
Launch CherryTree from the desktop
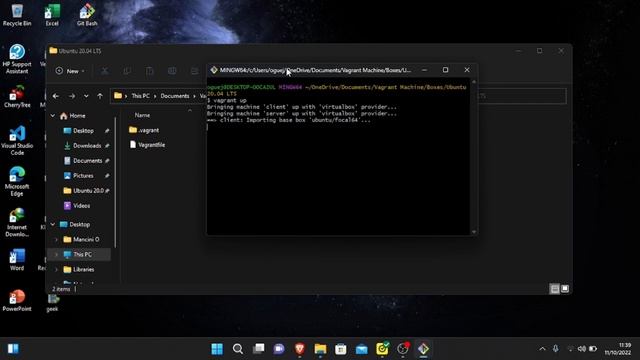pos(17,97)
